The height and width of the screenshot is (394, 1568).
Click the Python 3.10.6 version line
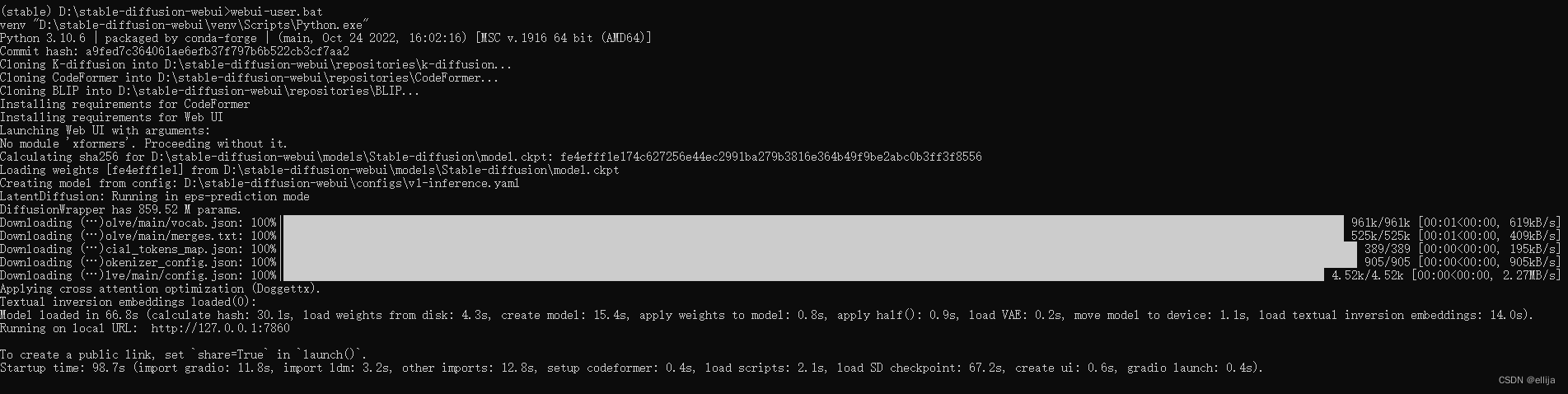[325, 38]
